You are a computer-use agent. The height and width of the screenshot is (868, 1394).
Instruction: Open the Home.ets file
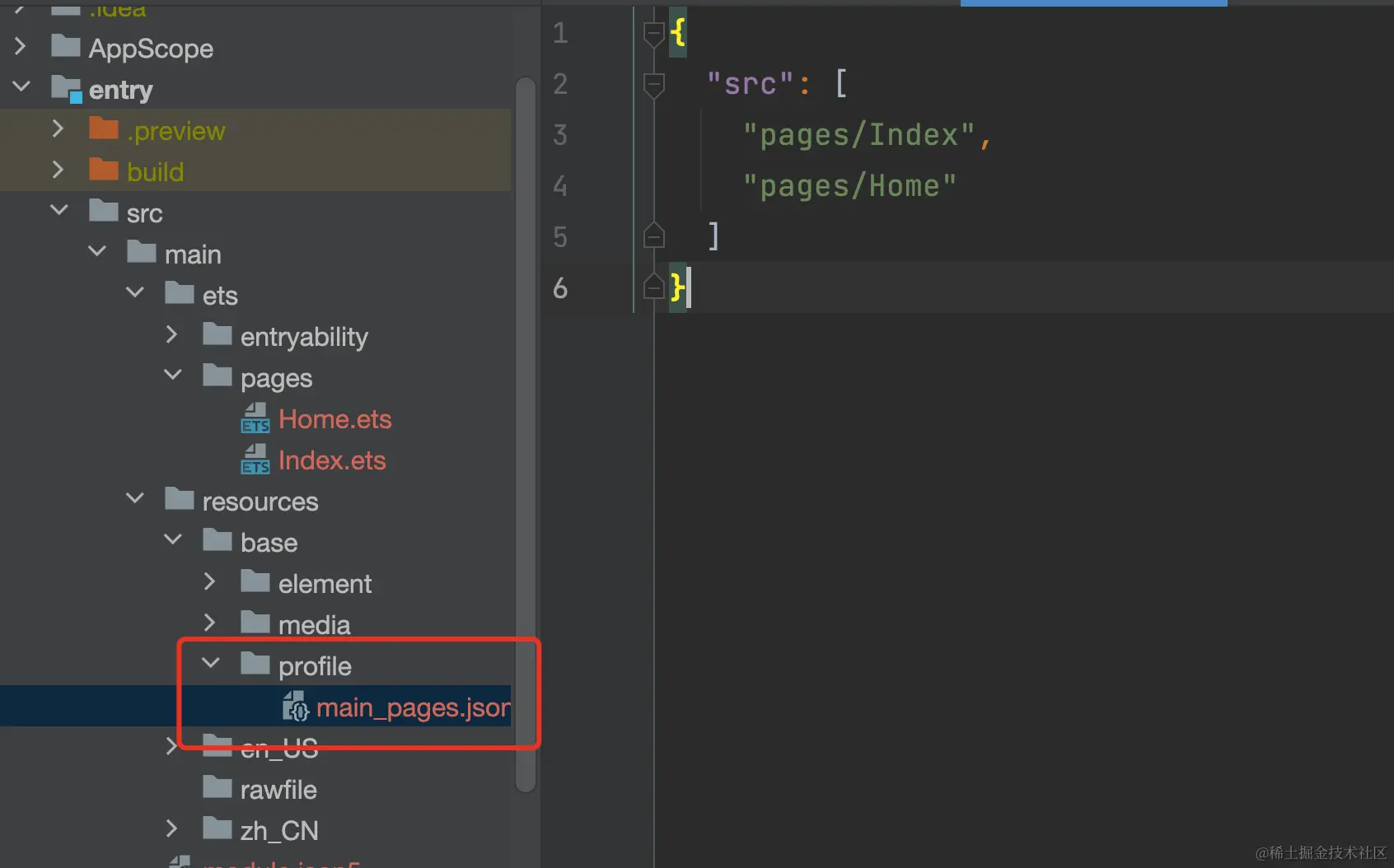[334, 419]
